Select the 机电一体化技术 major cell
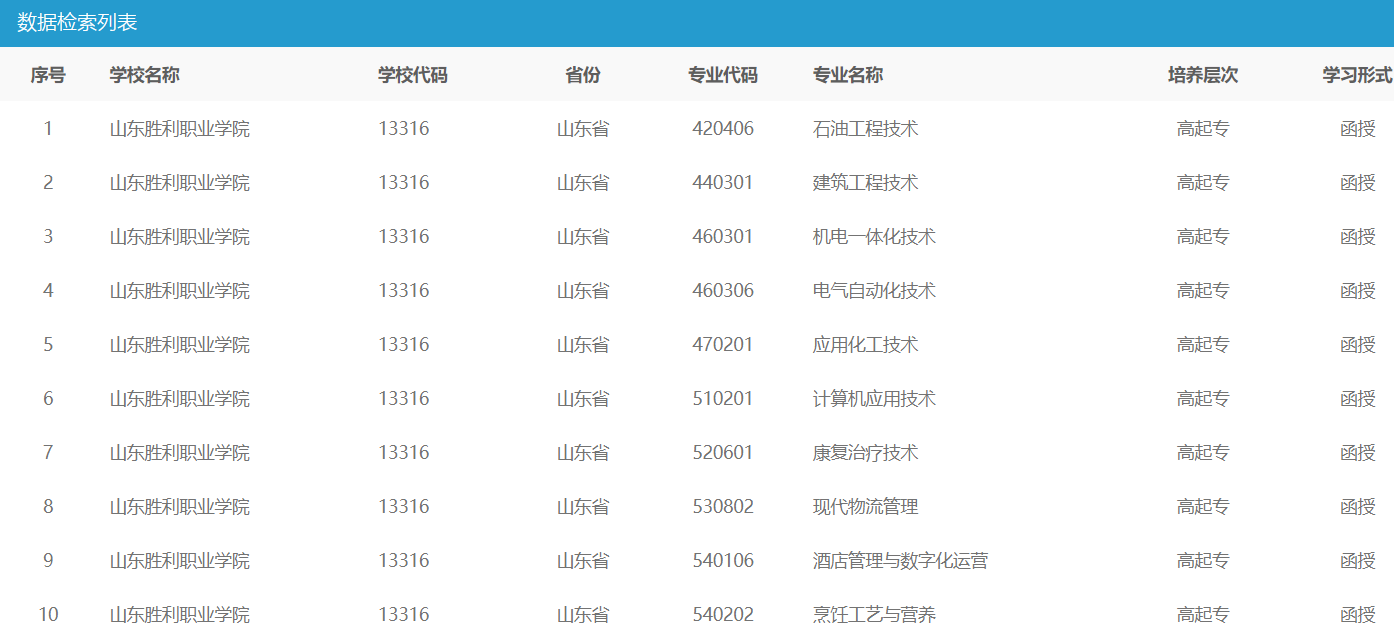 [x=875, y=237]
